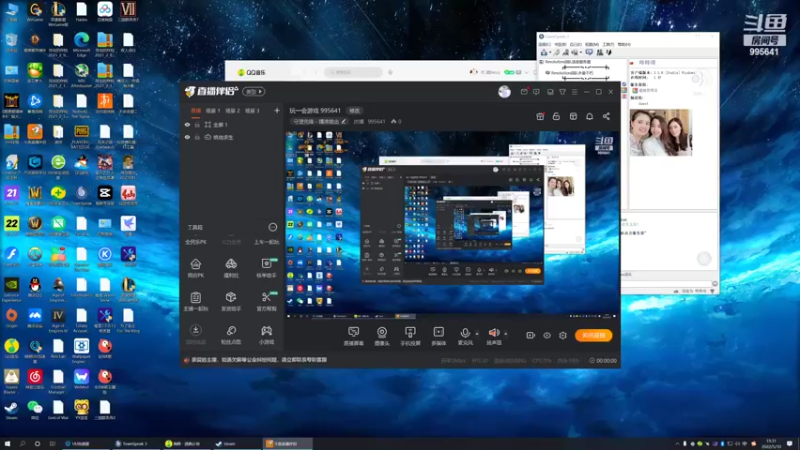Open the layout grid icon beside the bell
This screenshot has width=800, height=450.
click(573, 117)
